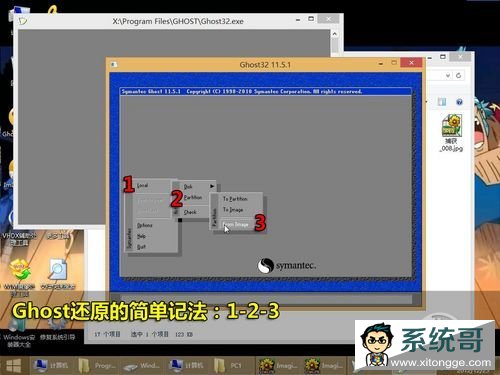This screenshot has height=375, width=500.
Task: Open the 修复系统引导 gear desktop icon
Action: 57,328
